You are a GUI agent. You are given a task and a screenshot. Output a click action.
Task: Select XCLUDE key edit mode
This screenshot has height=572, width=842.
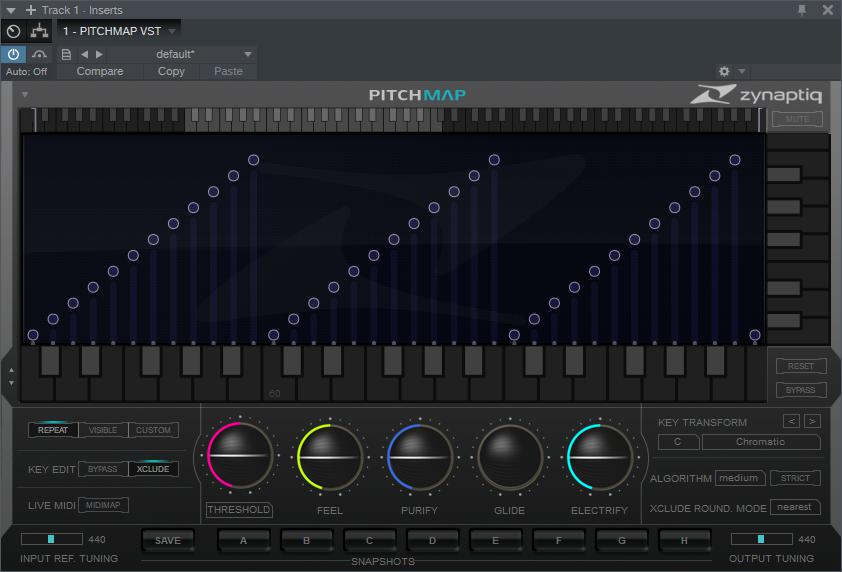click(x=153, y=469)
